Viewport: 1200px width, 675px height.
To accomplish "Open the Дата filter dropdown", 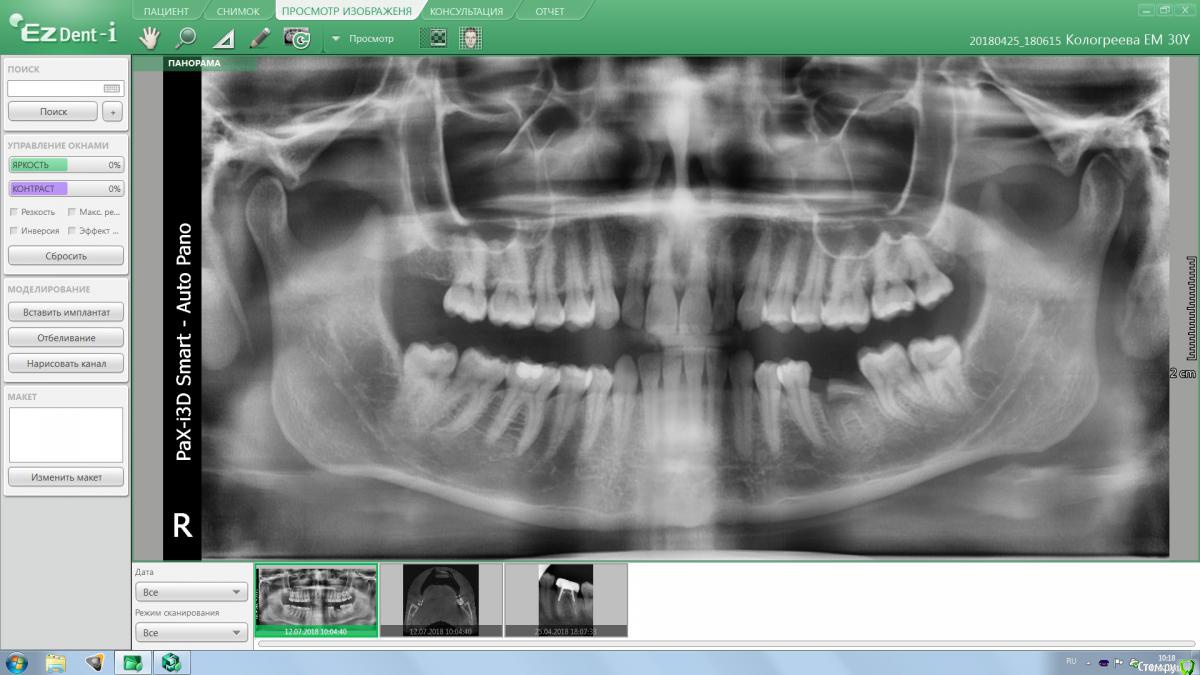I will [191, 592].
